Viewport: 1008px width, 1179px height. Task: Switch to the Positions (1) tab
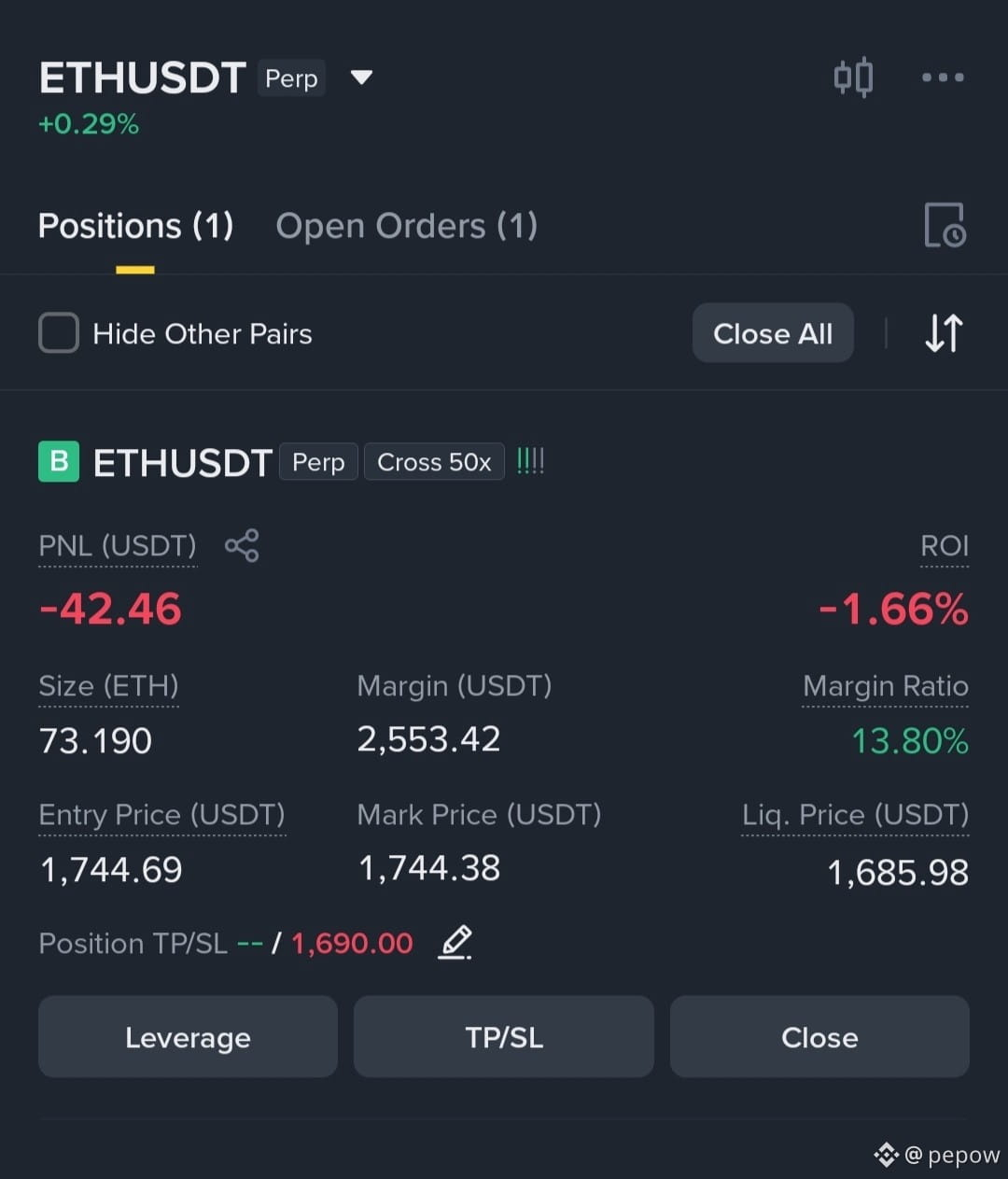click(x=135, y=226)
